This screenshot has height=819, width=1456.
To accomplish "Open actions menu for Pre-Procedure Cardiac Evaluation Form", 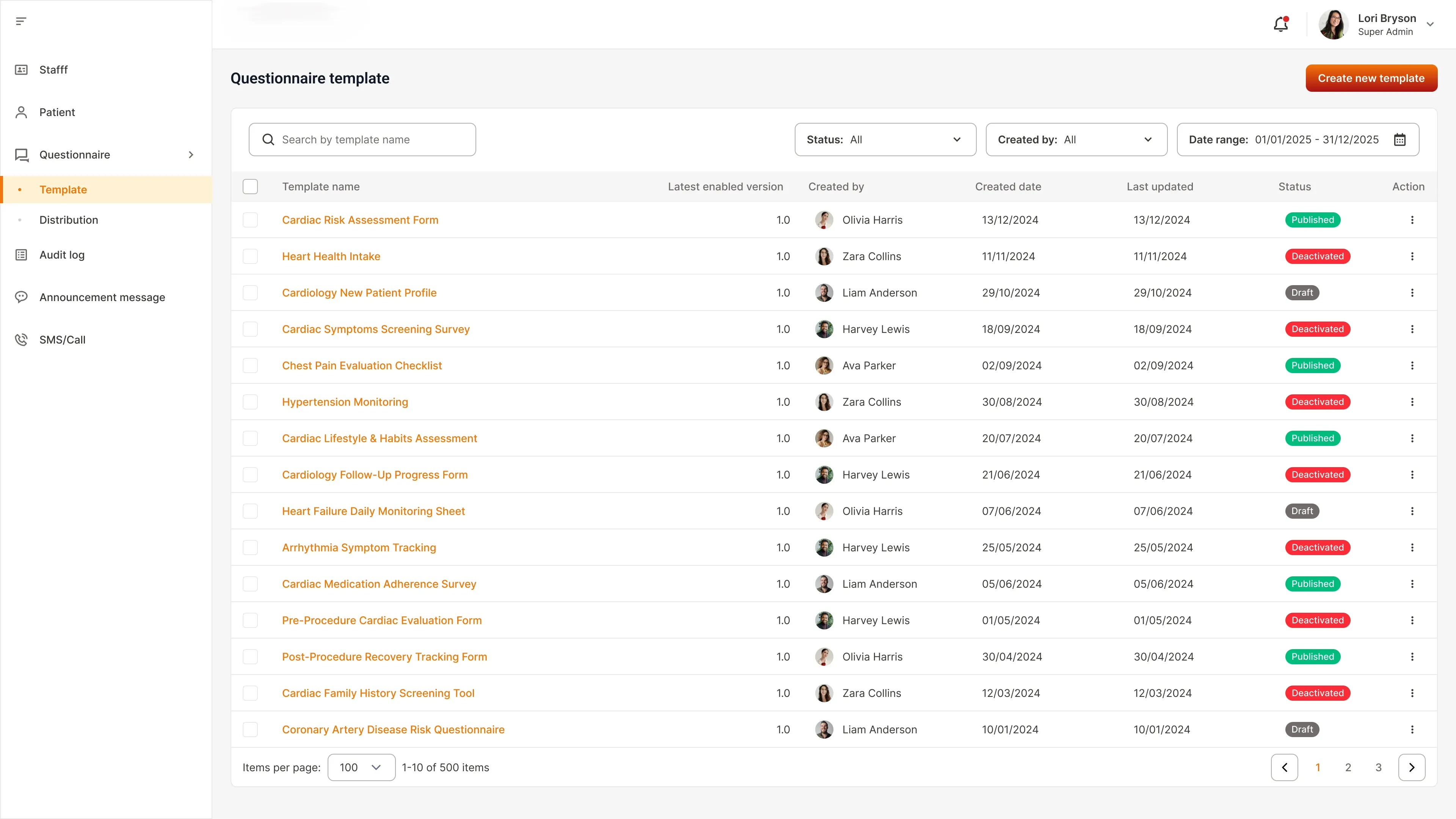I will (x=1412, y=621).
